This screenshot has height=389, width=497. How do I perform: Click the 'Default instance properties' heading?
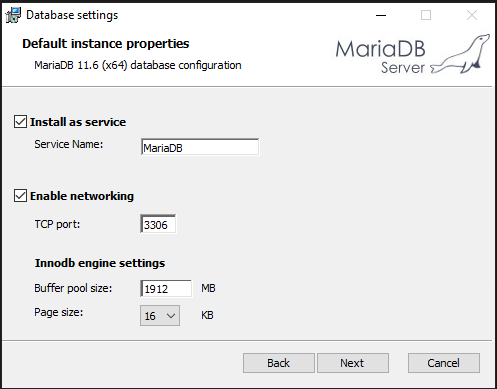click(106, 44)
